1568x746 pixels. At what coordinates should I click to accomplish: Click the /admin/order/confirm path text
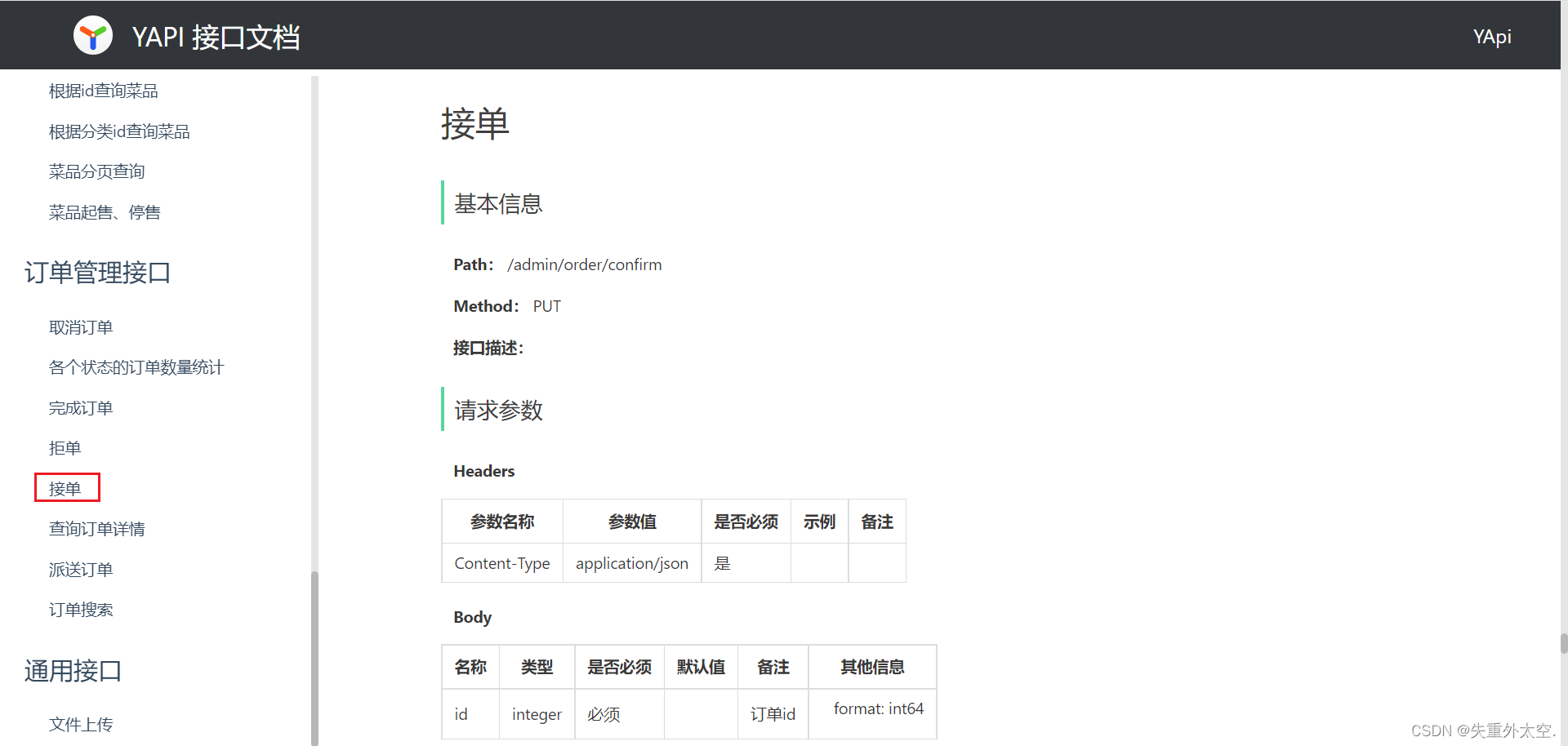[x=584, y=264]
